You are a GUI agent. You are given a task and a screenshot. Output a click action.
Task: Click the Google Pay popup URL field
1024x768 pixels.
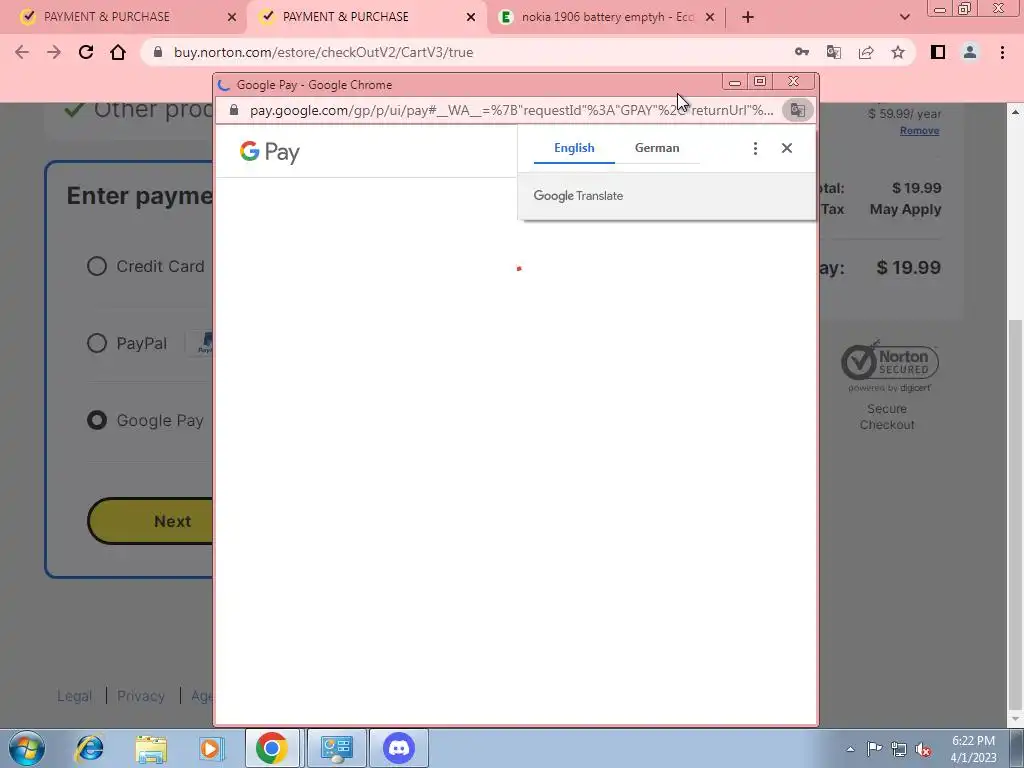point(511,110)
